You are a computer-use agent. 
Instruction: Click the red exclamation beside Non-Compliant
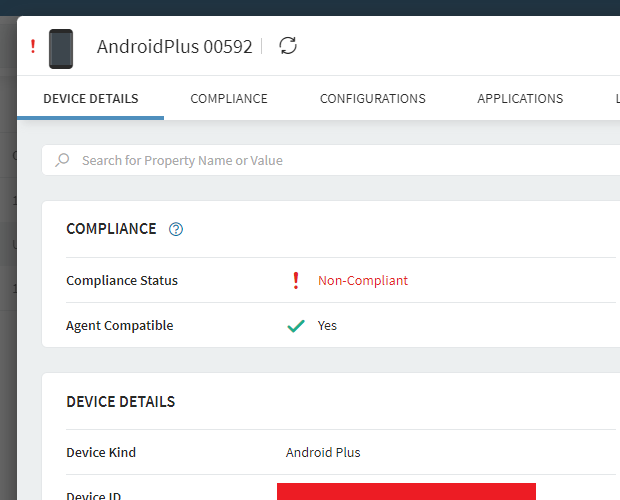point(295,280)
